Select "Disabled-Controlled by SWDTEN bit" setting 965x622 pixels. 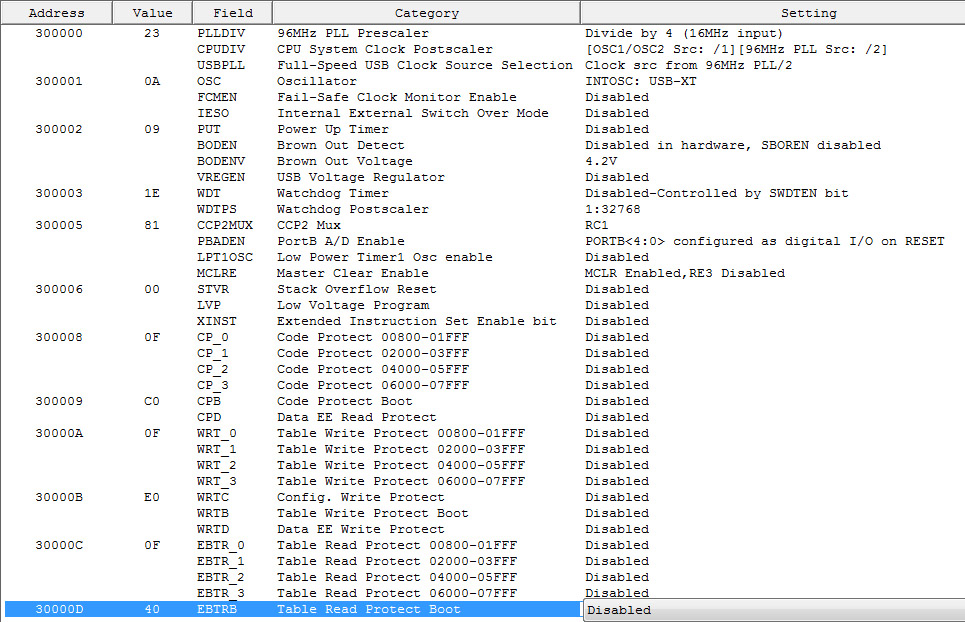click(716, 193)
